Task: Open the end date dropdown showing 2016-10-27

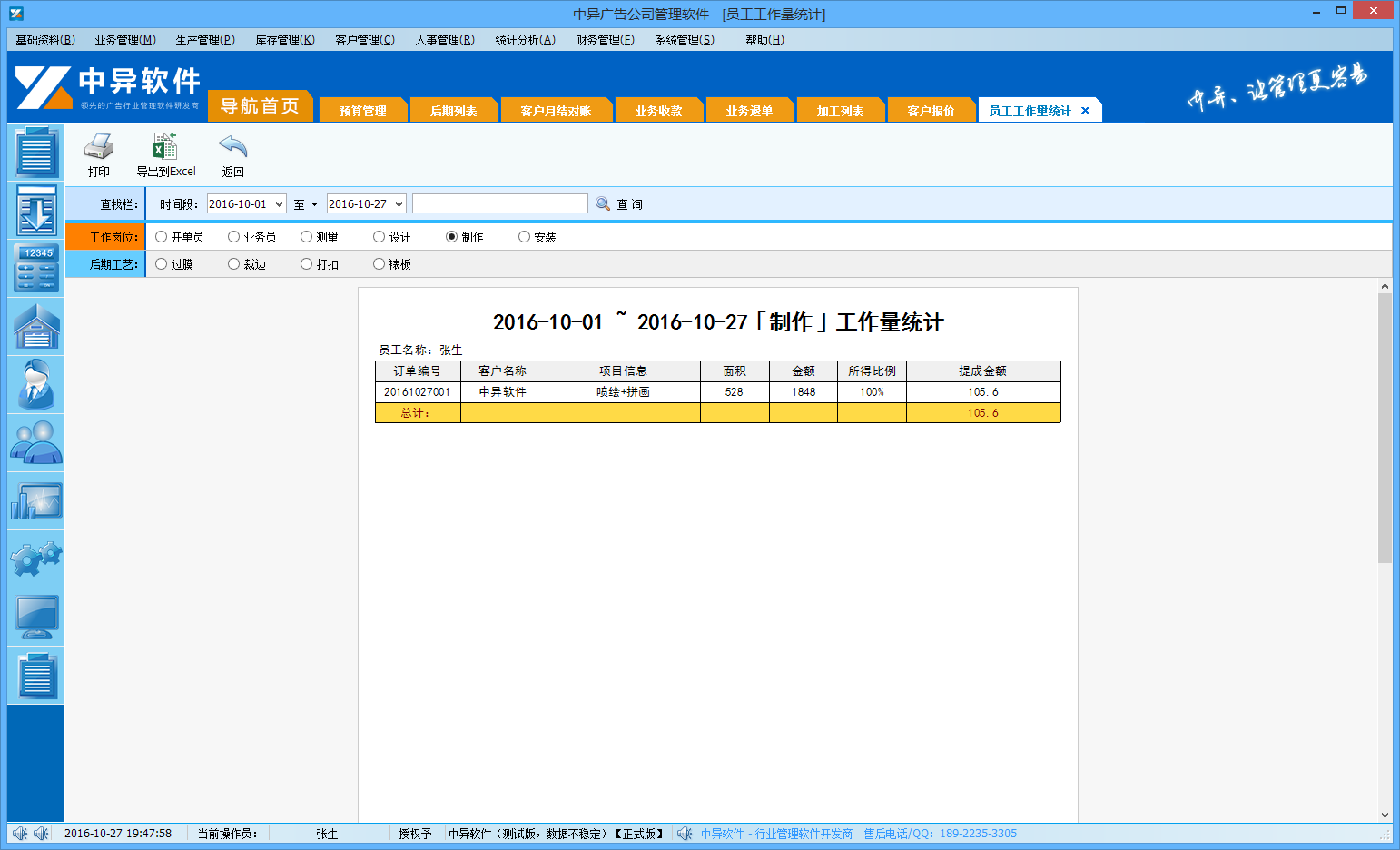Action: (x=366, y=203)
